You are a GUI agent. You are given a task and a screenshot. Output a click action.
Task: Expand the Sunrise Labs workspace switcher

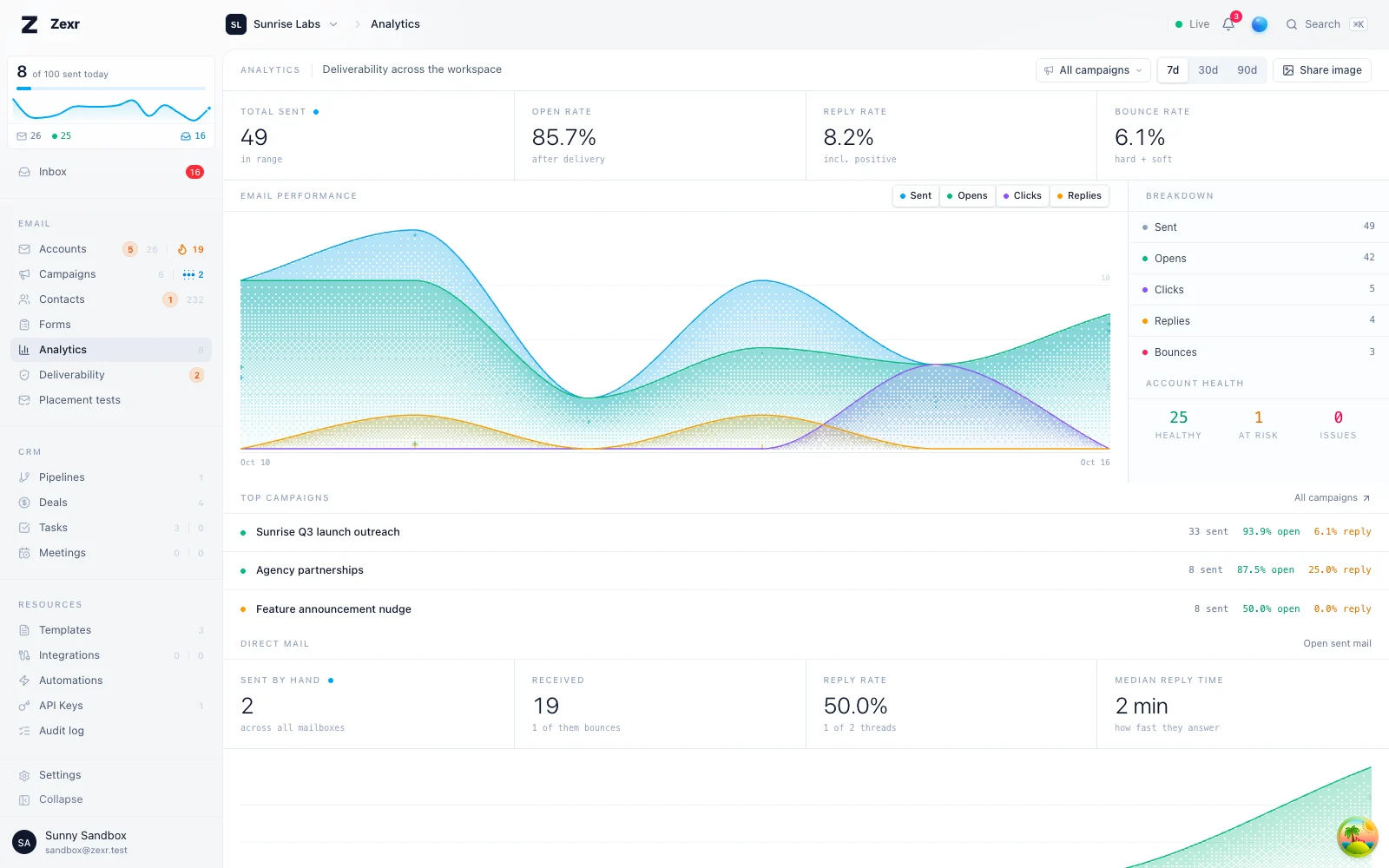282,24
